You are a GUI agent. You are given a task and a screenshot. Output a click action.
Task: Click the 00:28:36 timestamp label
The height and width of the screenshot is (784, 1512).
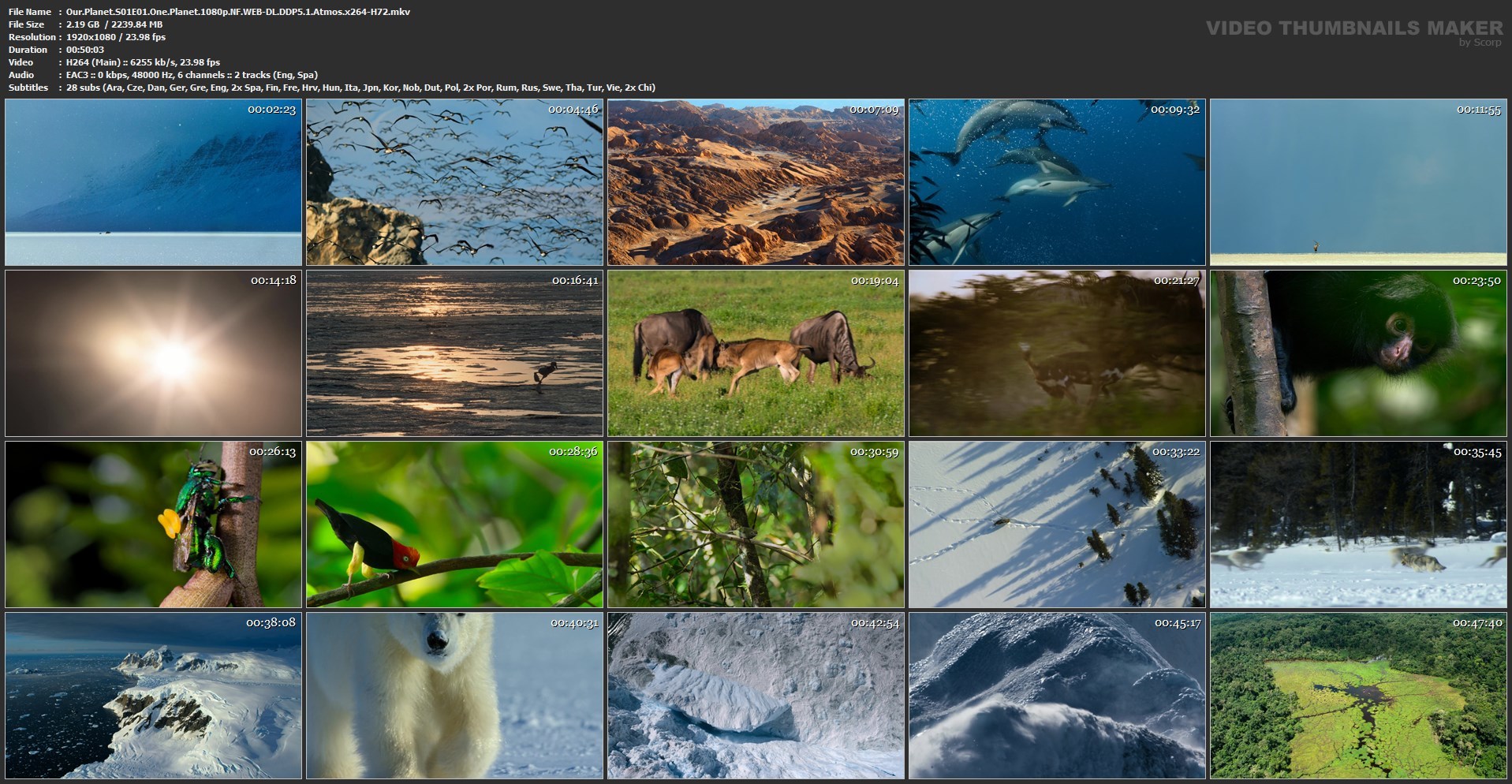click(573, 452)
